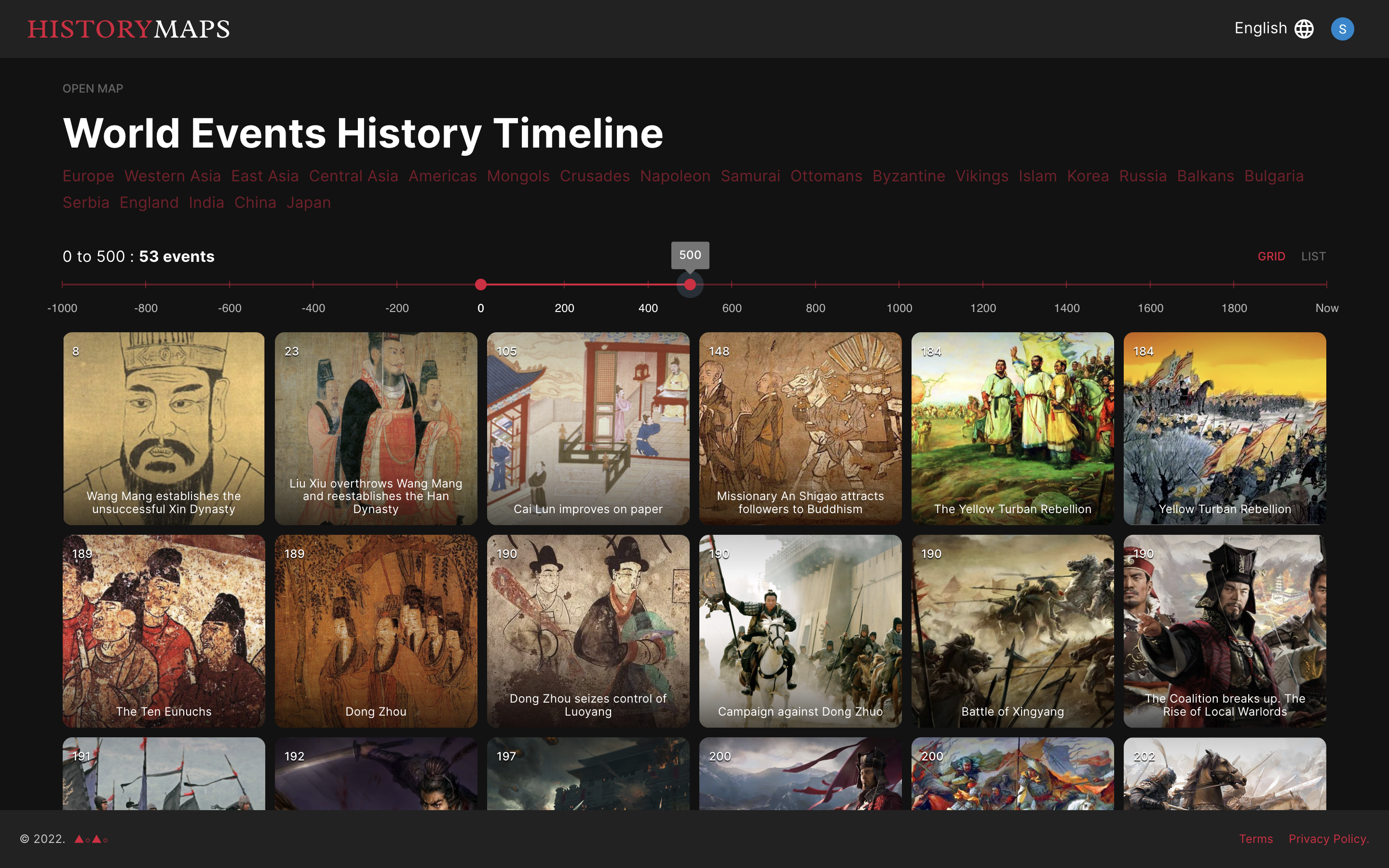Click the start slider handle at 0
The width and height of the screenshot is (1389, 868).
pos(481,284)
